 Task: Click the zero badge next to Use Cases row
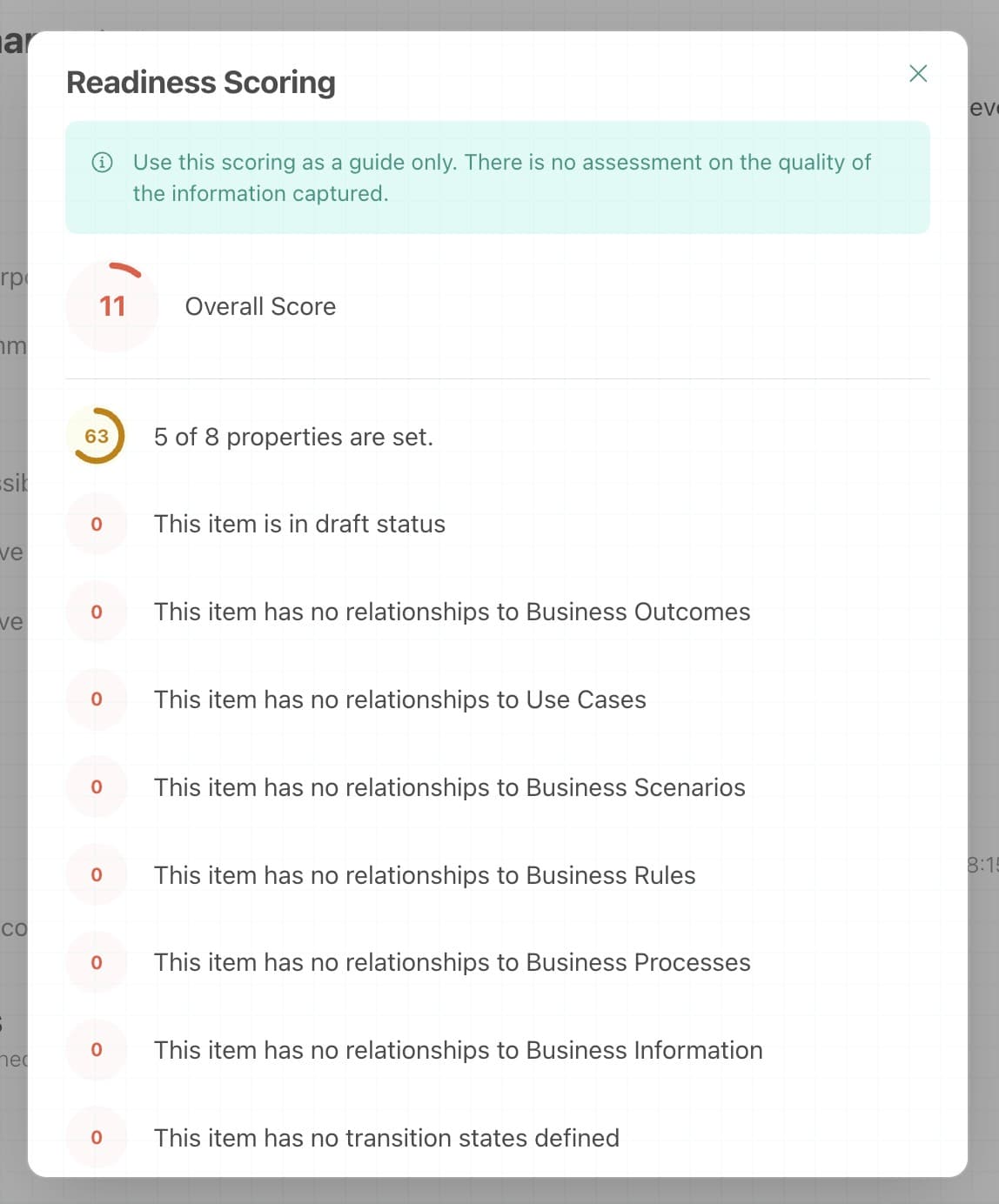click(97, 699)
